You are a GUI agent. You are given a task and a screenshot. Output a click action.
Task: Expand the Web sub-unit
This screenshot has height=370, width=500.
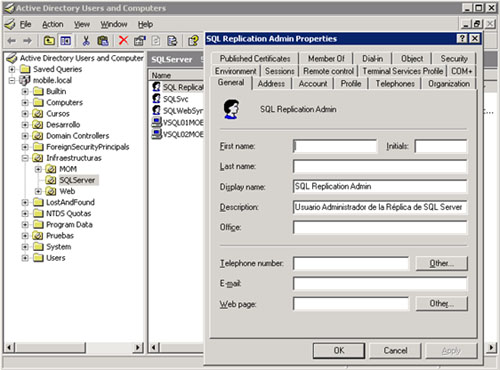[x=38, y=191]
